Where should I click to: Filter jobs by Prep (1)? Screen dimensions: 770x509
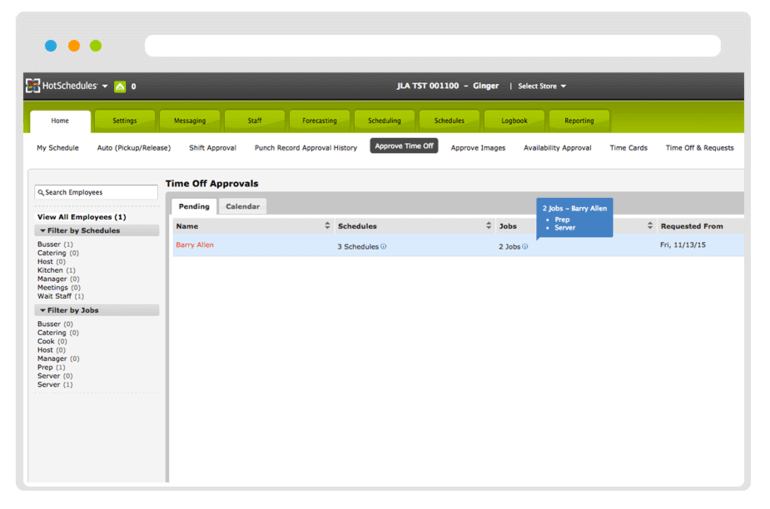(x=51, y=367)
